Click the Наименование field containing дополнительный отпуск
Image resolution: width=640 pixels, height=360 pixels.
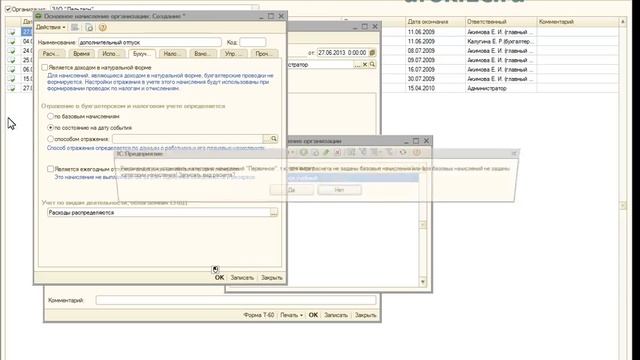click(x=150, y=42)
